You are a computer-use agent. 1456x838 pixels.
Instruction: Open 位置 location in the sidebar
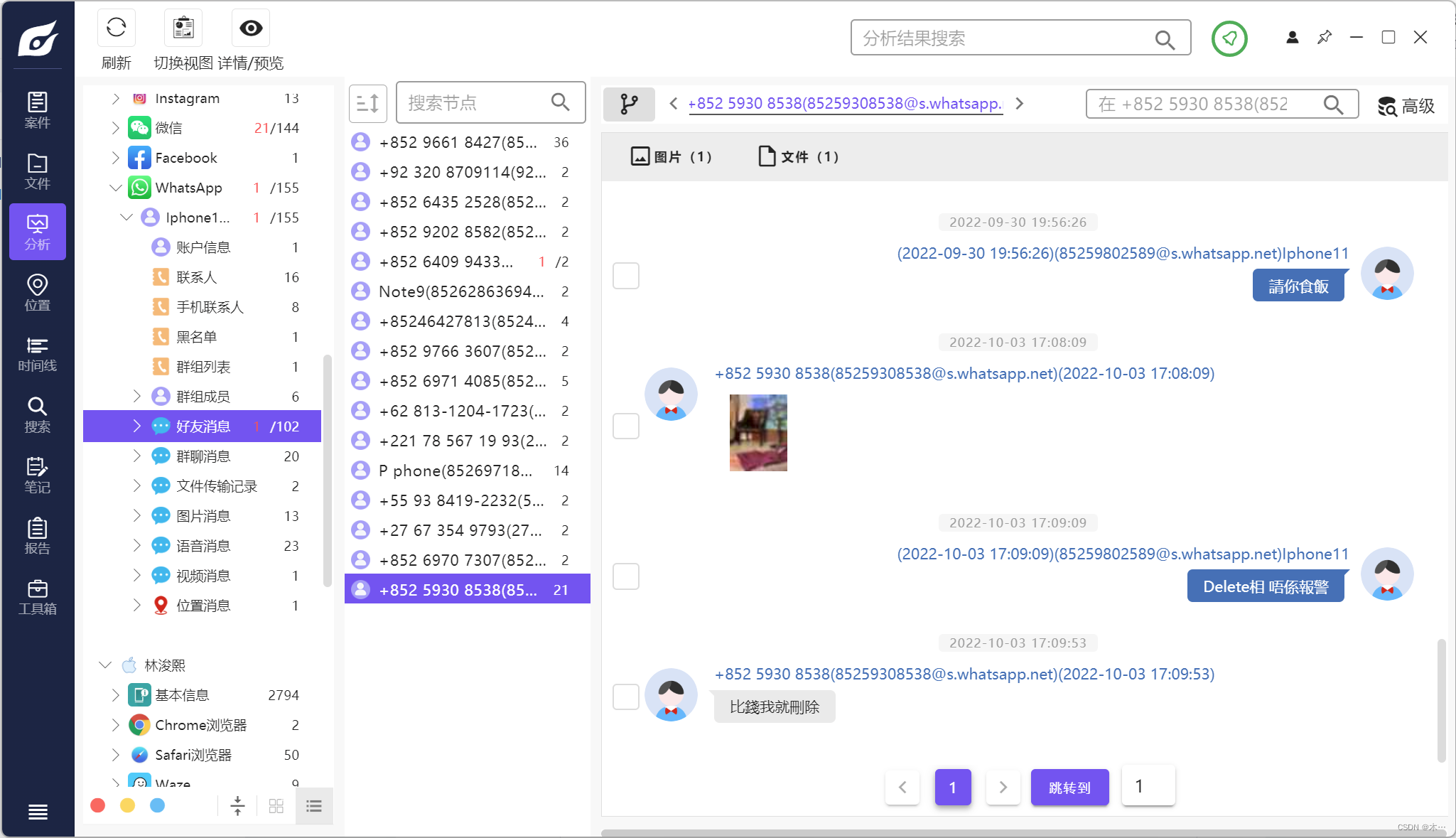click(x=37, y=292)
